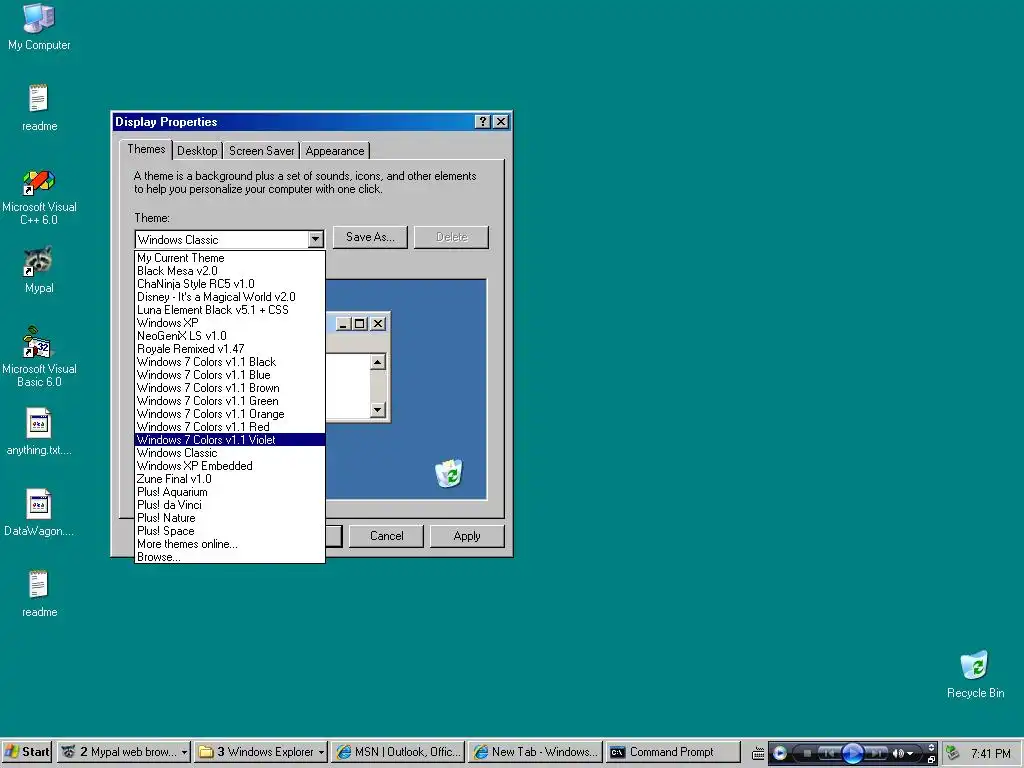Open Mypal web browser taskbar group
The width and height of the screenshot is (1024, 768).
(x=123, y=752)
